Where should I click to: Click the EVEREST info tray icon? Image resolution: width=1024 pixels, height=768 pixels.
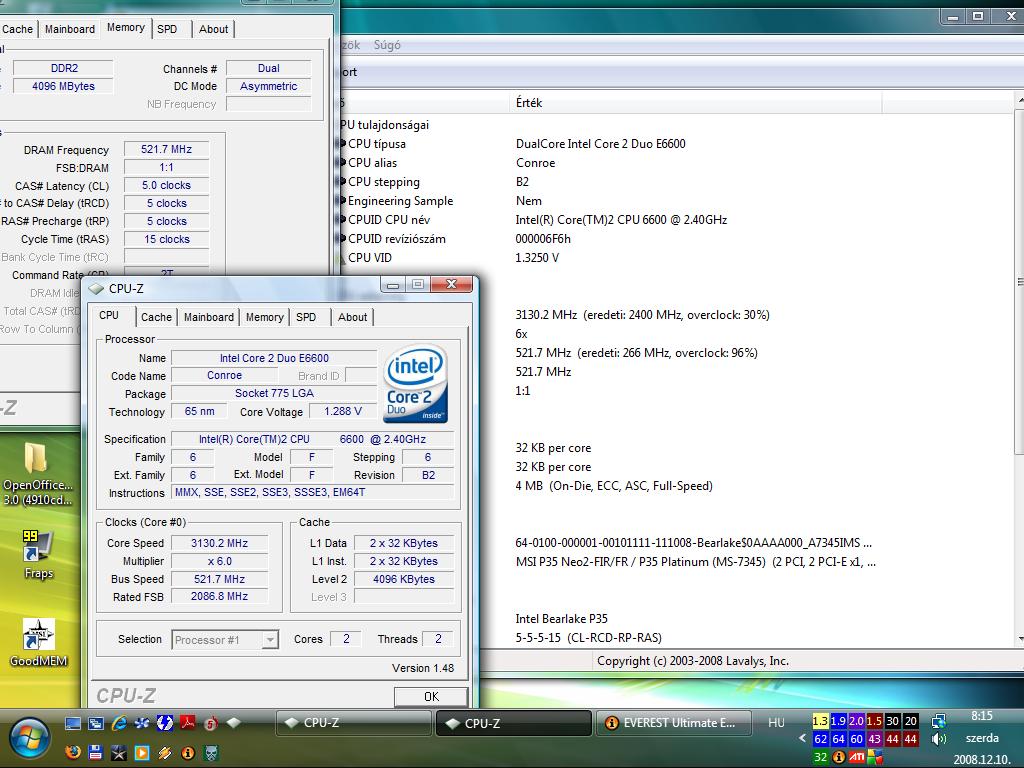coord(839,757)
